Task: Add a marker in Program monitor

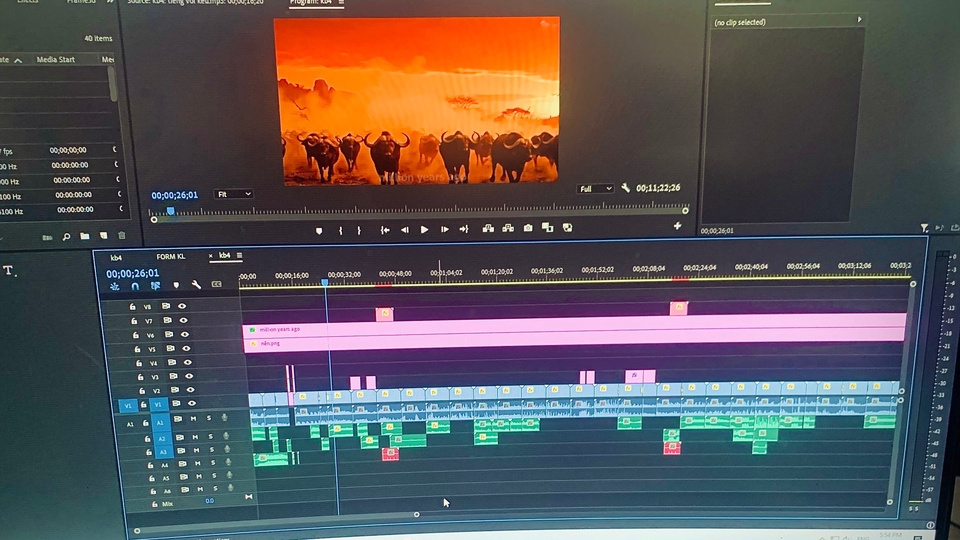Action: click(x=319, y=230)
